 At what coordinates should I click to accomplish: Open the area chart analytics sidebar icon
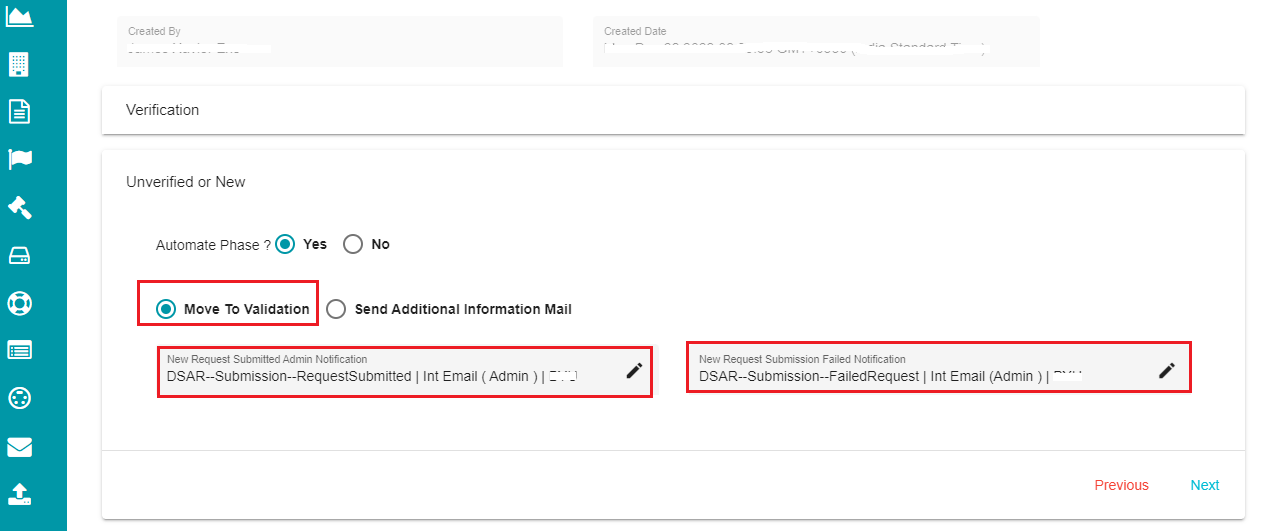[20, 16]
